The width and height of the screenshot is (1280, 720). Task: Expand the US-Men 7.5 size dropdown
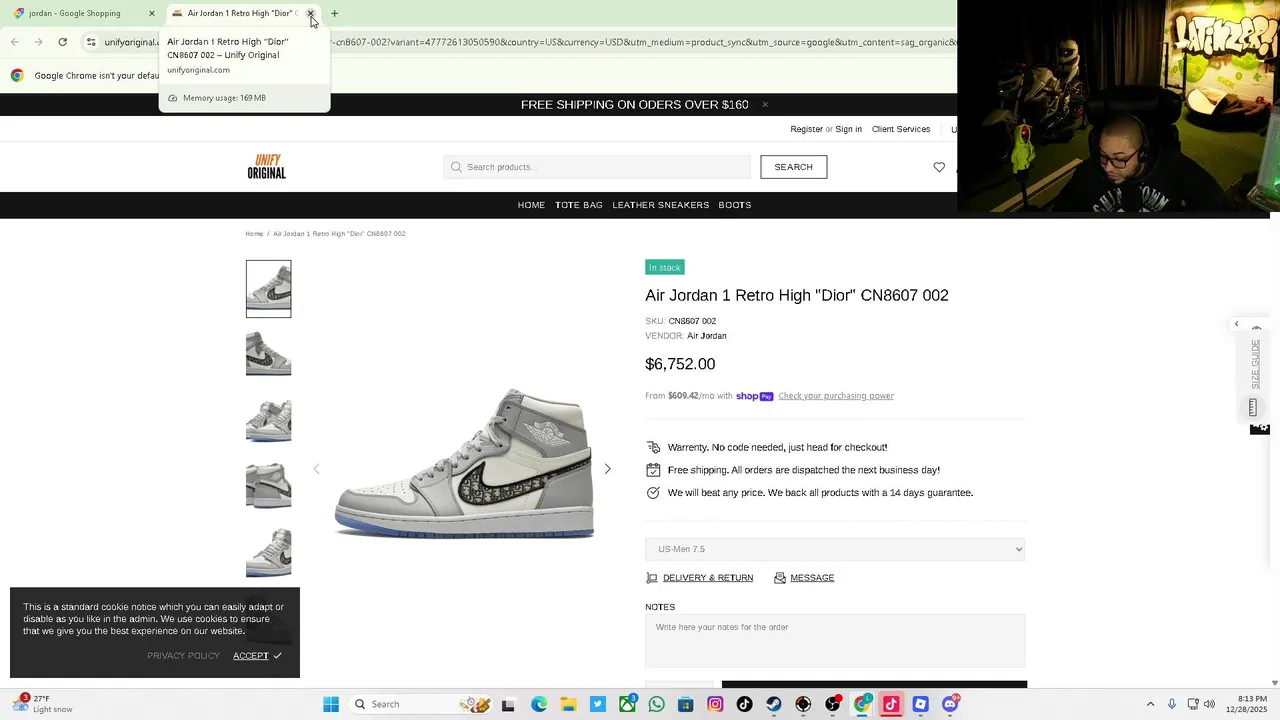pos(835,549)
